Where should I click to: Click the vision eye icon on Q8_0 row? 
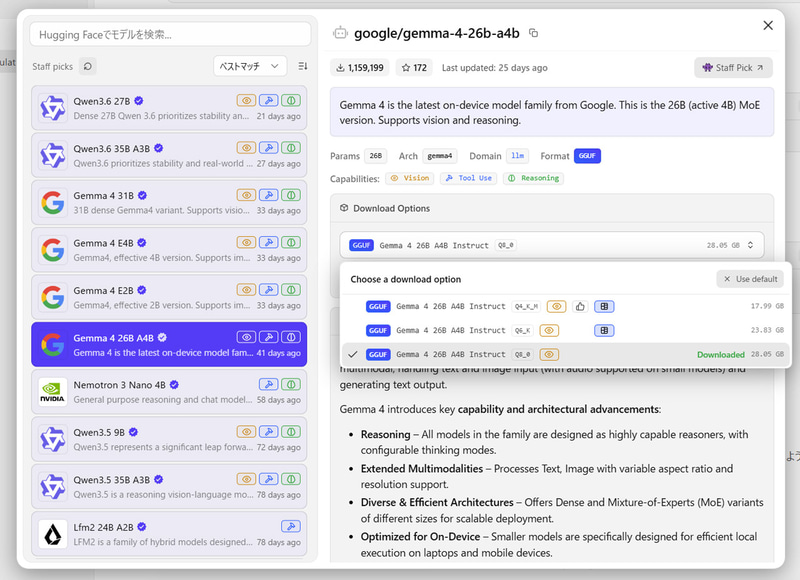[549, 355]
